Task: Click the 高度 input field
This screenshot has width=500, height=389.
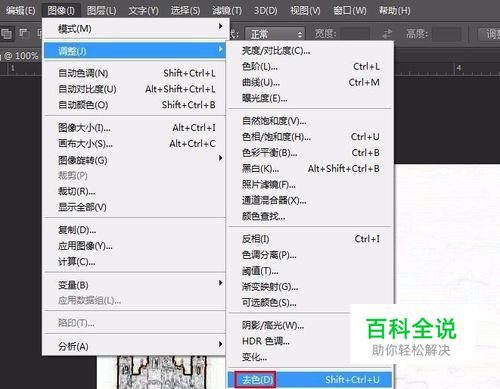Action: (447, 34)
